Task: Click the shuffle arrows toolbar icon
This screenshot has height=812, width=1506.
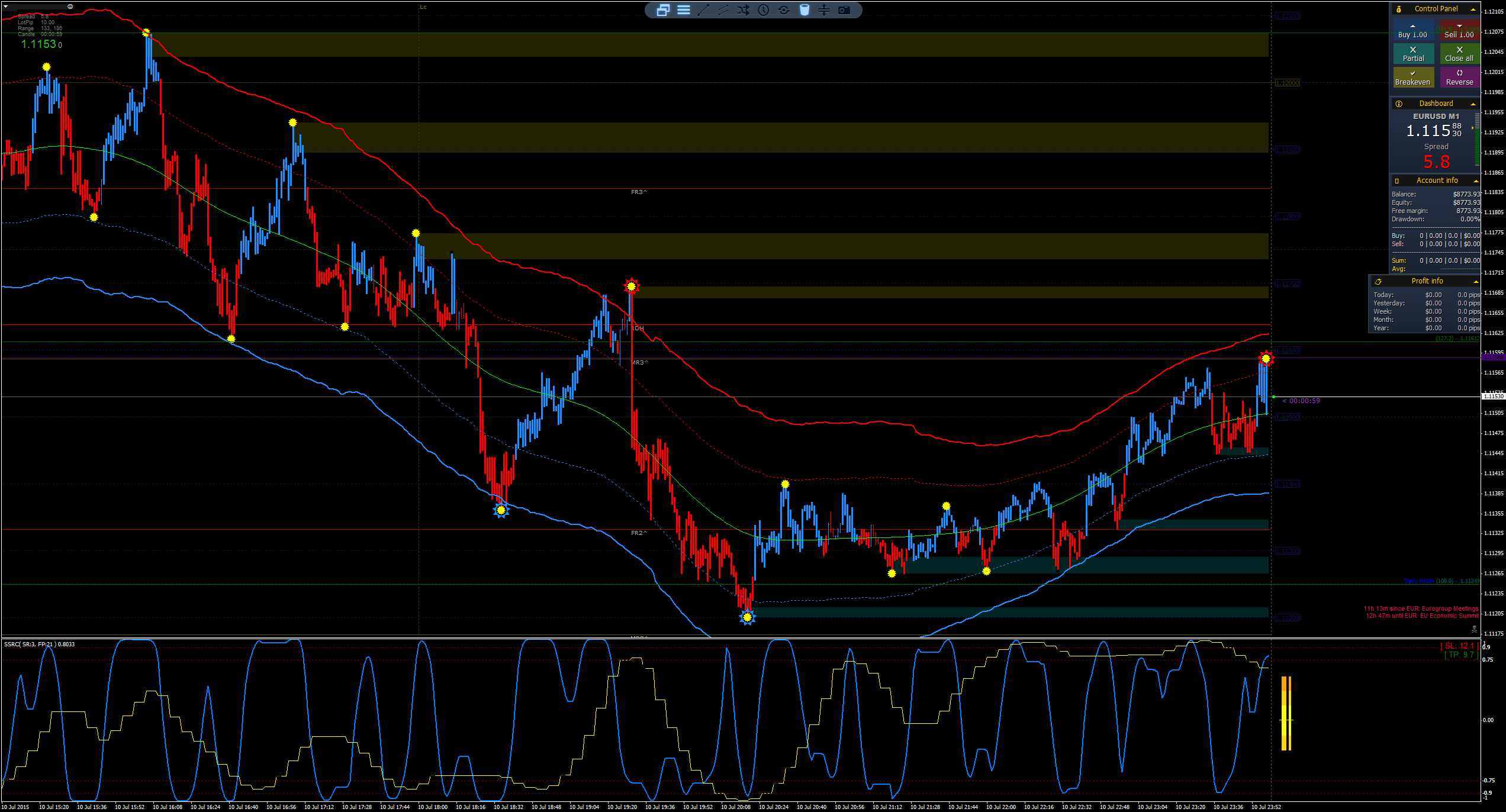Action: [744, 10]
